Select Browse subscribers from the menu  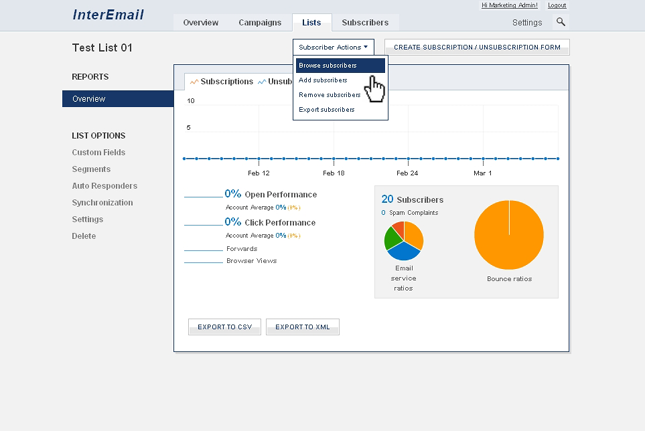pyautogui.click(x=328, y=65)
